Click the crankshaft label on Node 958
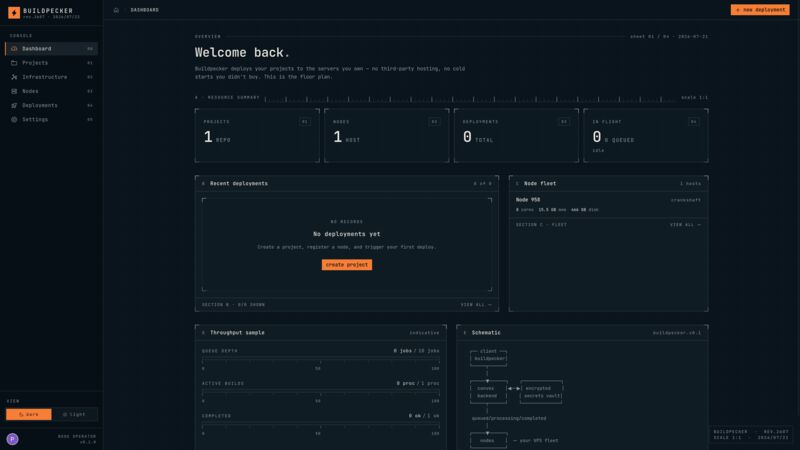The height and width of the screenshot is (450, 800). point(686,201)
